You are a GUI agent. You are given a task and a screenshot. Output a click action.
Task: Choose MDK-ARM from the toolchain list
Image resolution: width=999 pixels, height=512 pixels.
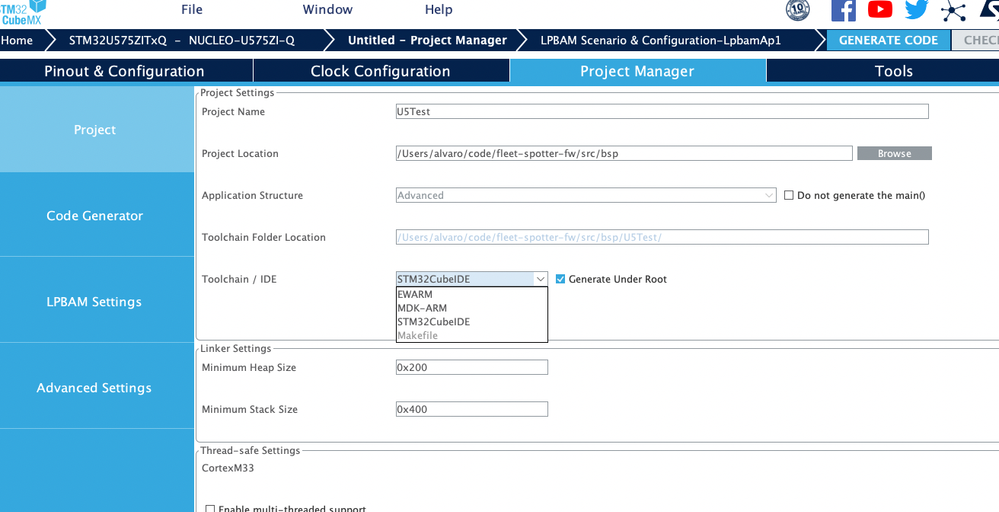point(471,308)
